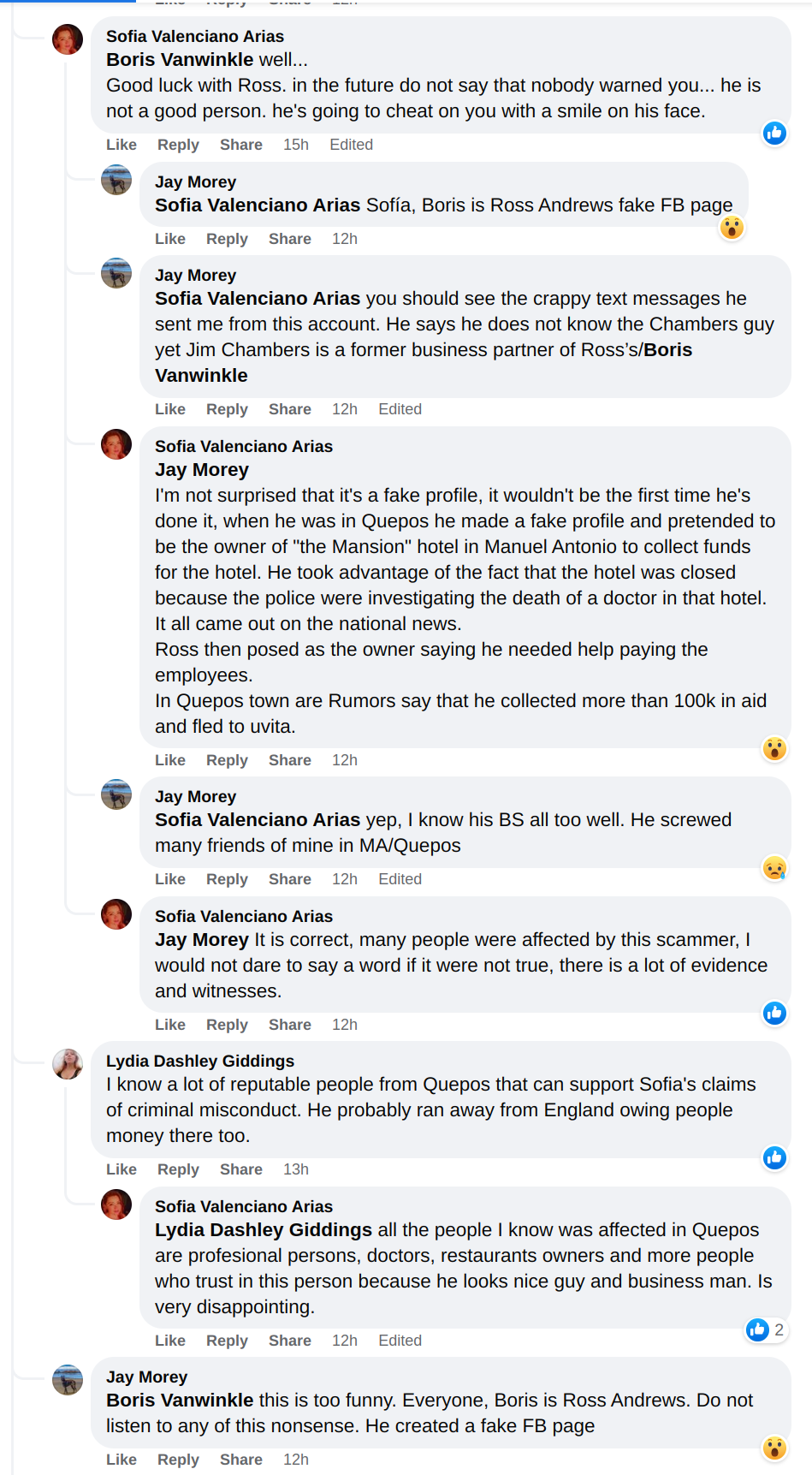Click thumbs-up reaction on Lydia's comment
The image size is (812, 1475).
point(774,1158)
